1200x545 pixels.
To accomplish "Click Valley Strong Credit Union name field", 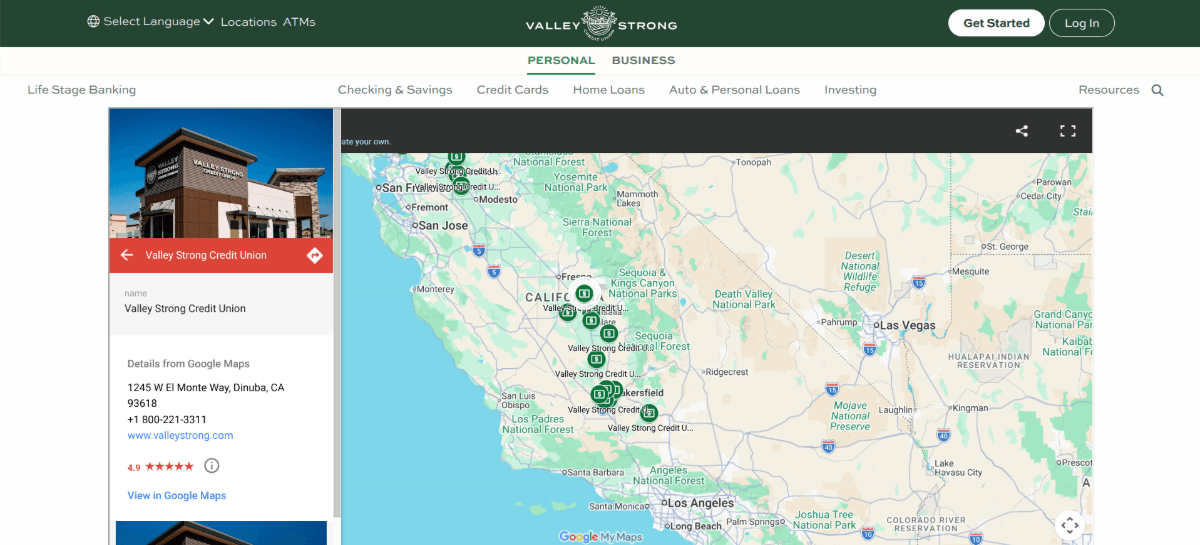I will tap(221, 303).
